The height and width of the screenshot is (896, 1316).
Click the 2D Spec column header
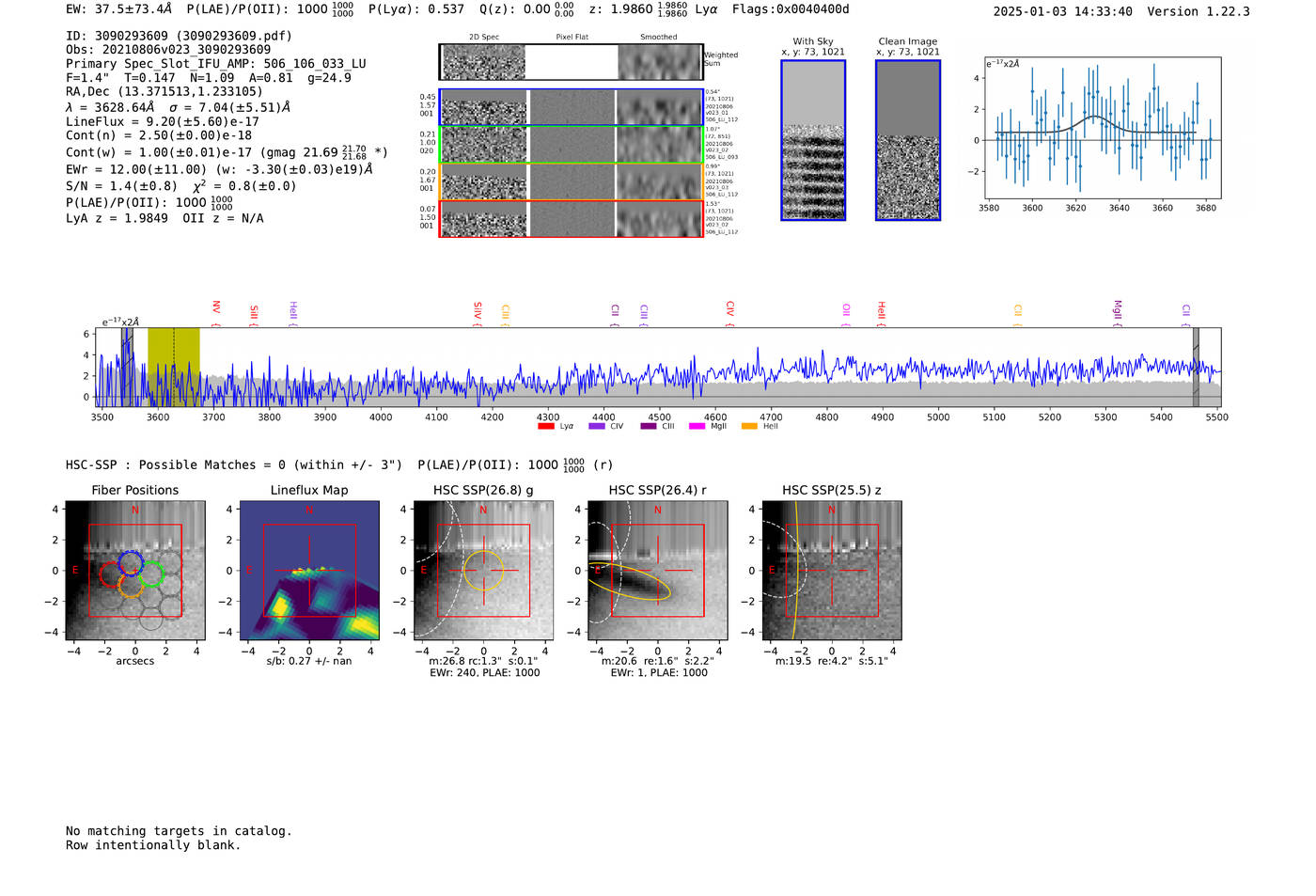coord(484,38)
